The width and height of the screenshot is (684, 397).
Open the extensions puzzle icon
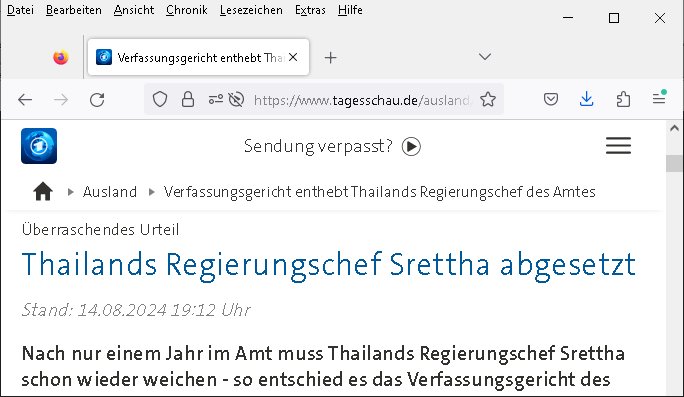pos(623,99)
